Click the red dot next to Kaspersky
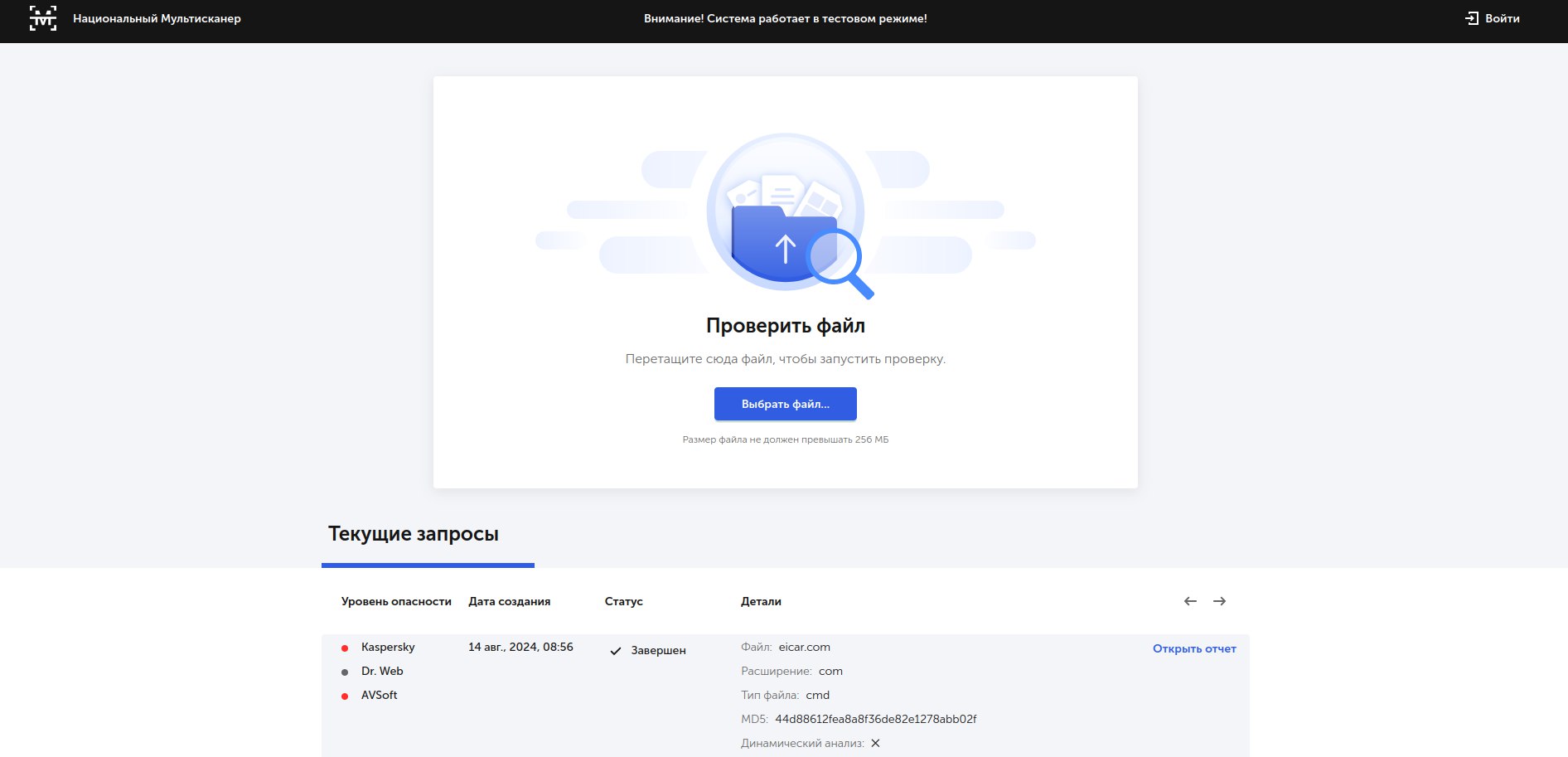Viewport: 1568px width, 757px height. [345, 648]
